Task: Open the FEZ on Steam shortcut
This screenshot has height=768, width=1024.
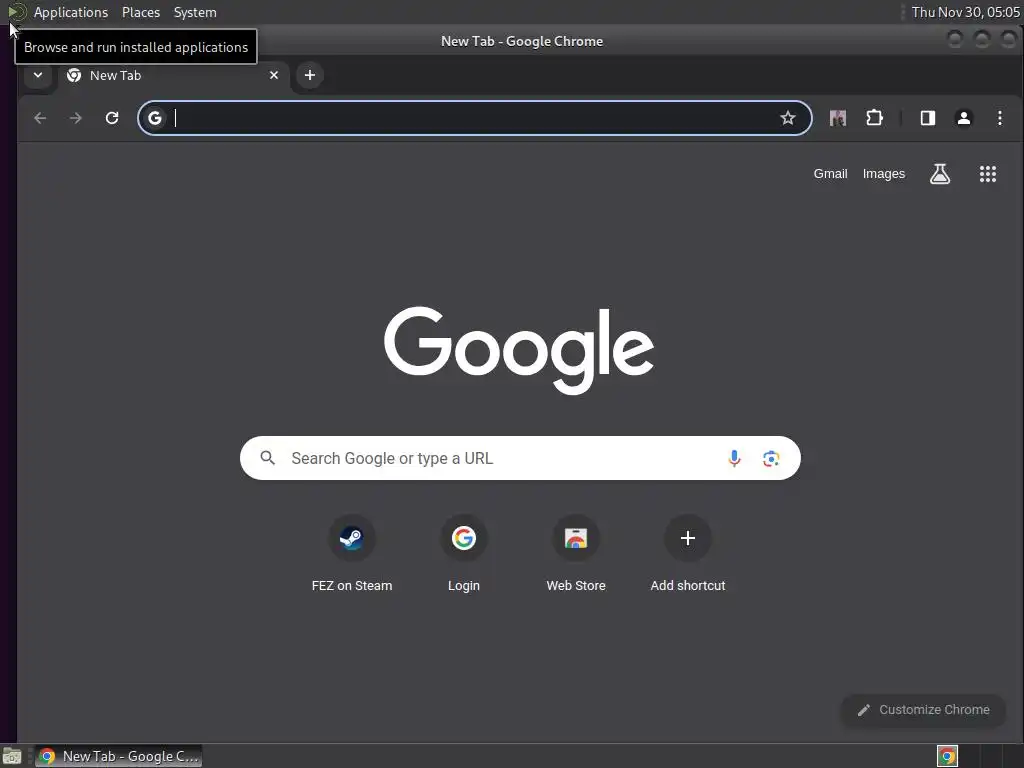Action: 352,554
